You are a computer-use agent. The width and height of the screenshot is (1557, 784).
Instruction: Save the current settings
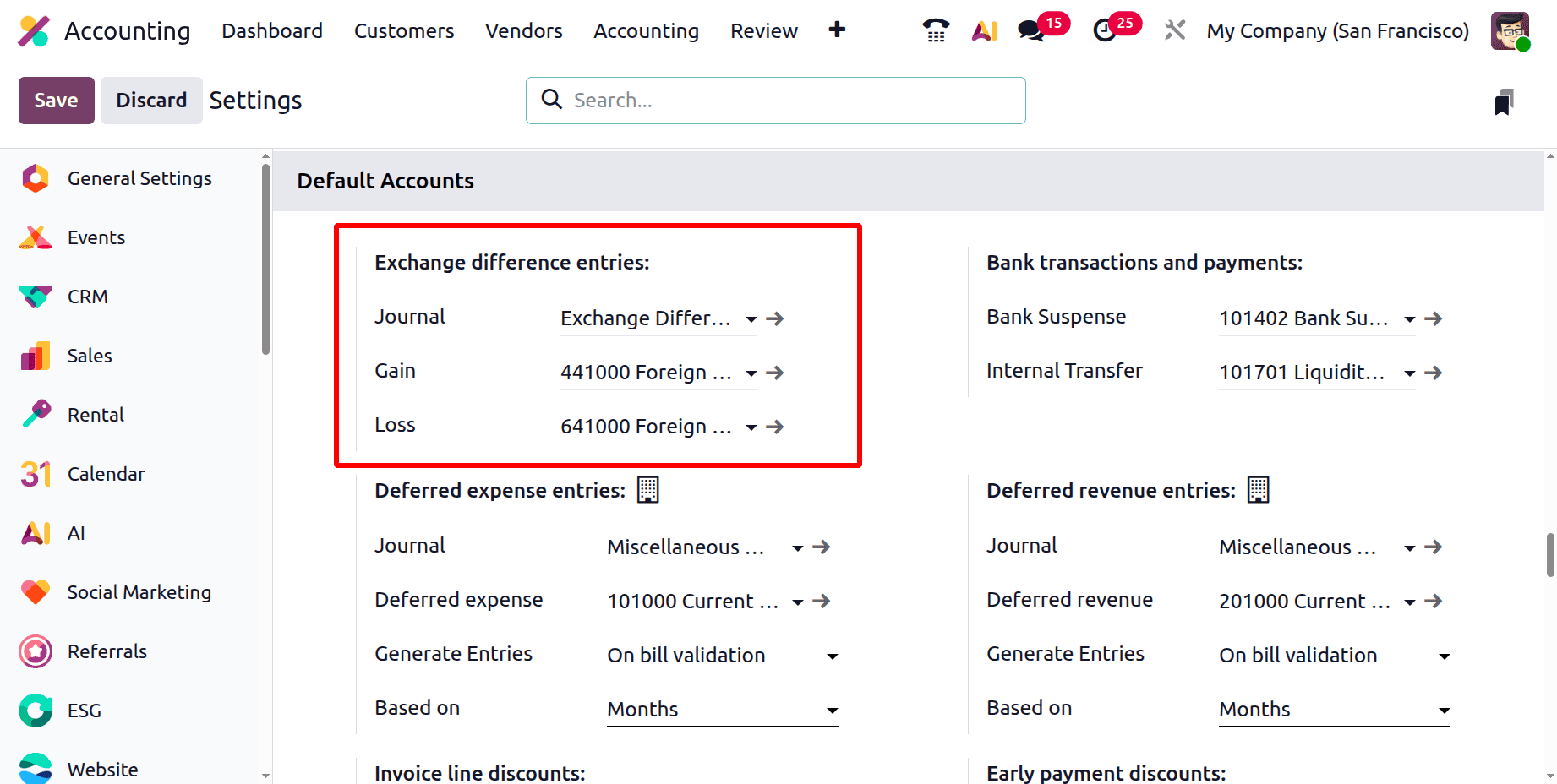point(56,100)
